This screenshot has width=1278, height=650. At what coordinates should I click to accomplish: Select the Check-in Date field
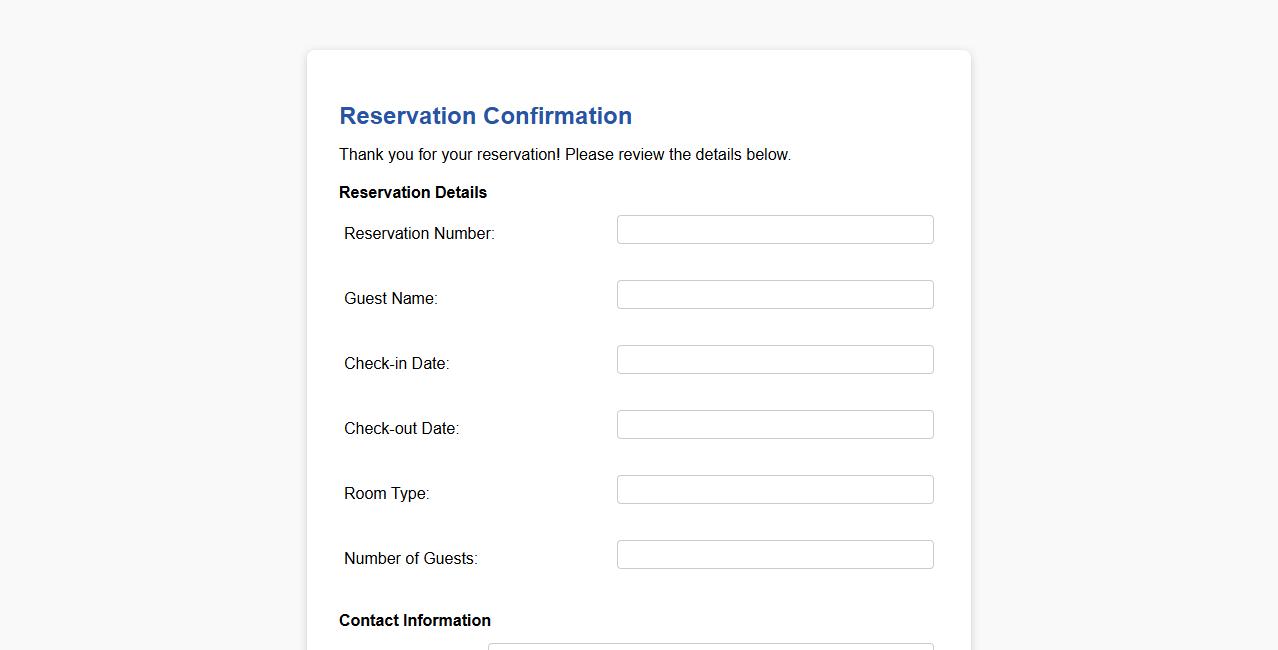coord(775,360)
